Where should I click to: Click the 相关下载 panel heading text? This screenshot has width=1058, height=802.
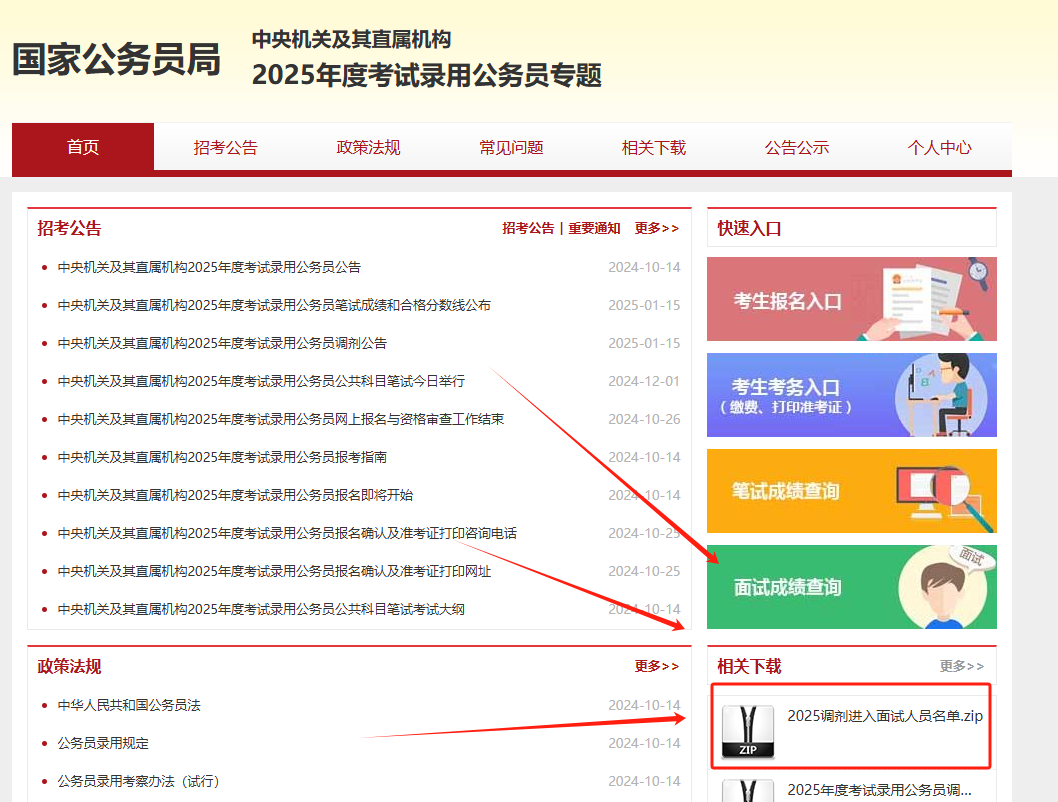(749, 666)
